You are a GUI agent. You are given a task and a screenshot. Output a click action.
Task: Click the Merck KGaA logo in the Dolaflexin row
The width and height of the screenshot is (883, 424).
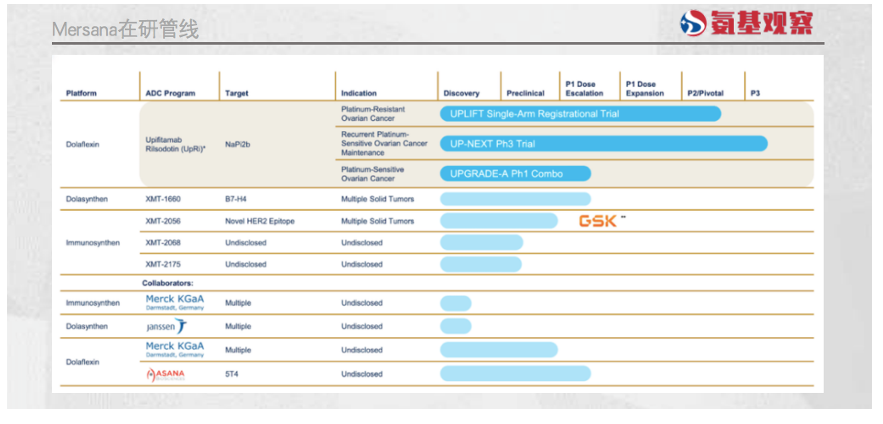coord(175,349)
